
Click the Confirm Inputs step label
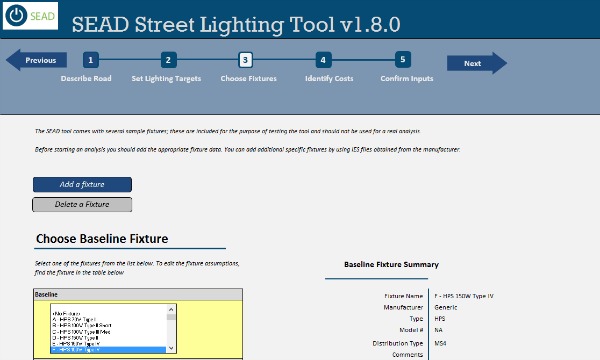[407, 78]
